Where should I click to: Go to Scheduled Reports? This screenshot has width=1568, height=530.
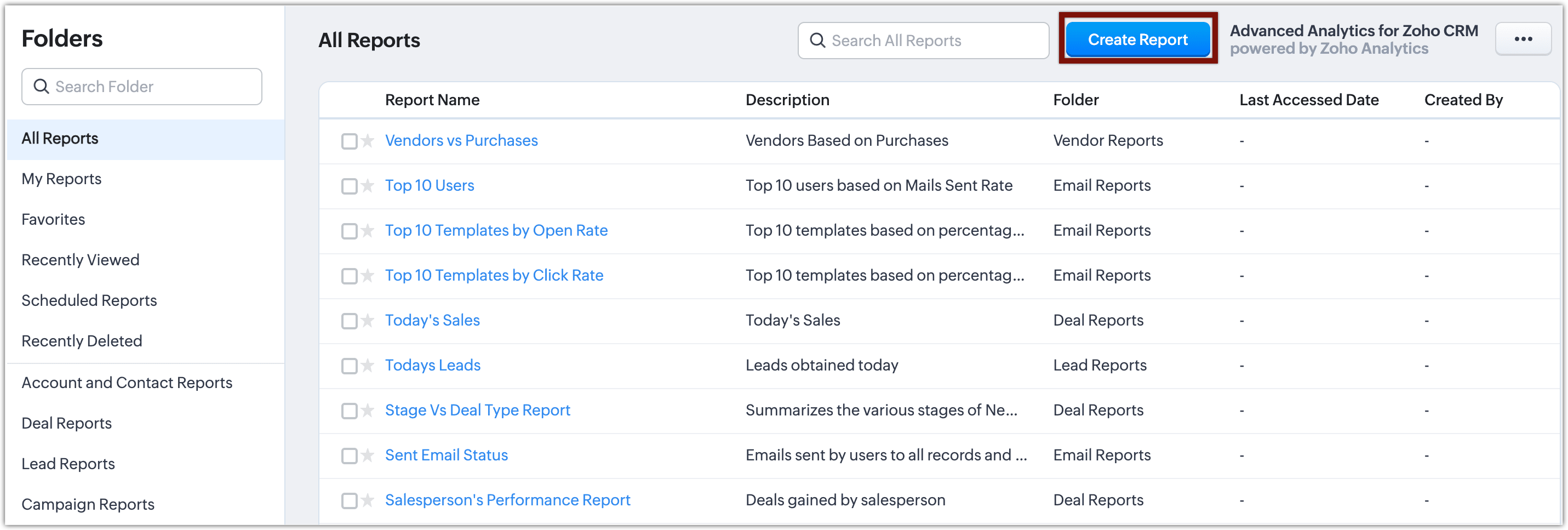tap(89, 301)
